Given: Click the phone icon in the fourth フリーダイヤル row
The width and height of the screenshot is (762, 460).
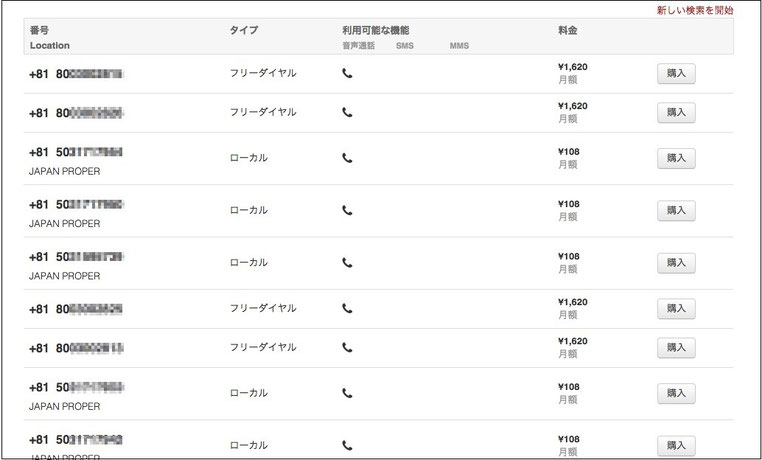Looking at the screenshot, I should (347, 347).
